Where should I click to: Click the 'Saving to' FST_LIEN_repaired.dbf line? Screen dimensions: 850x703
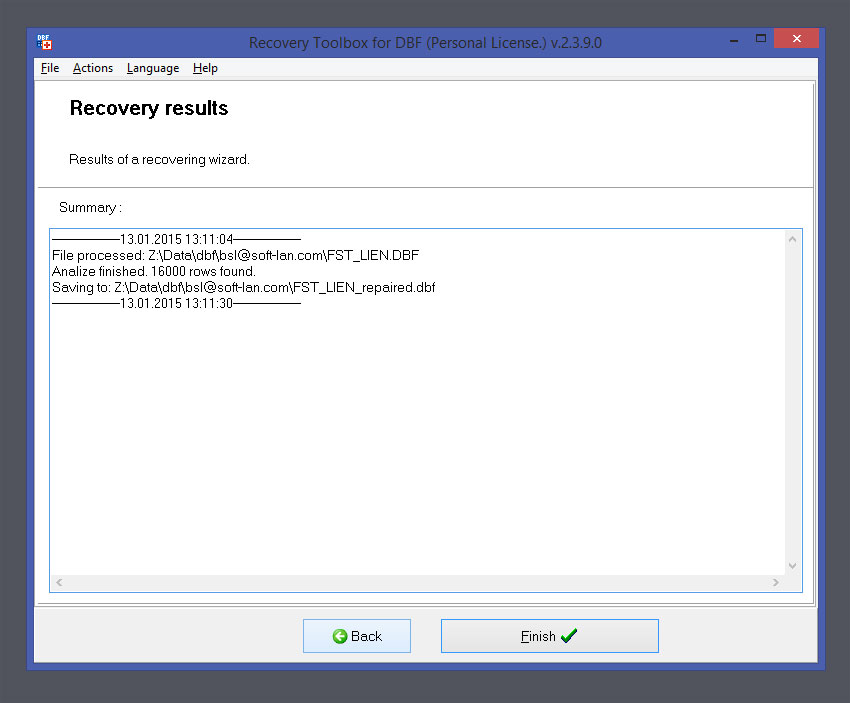click(243, 287)
